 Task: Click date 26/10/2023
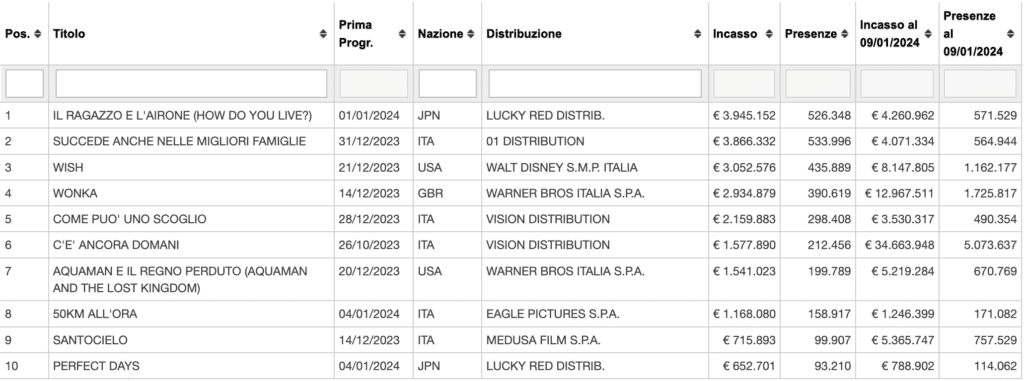pos(369,245)
